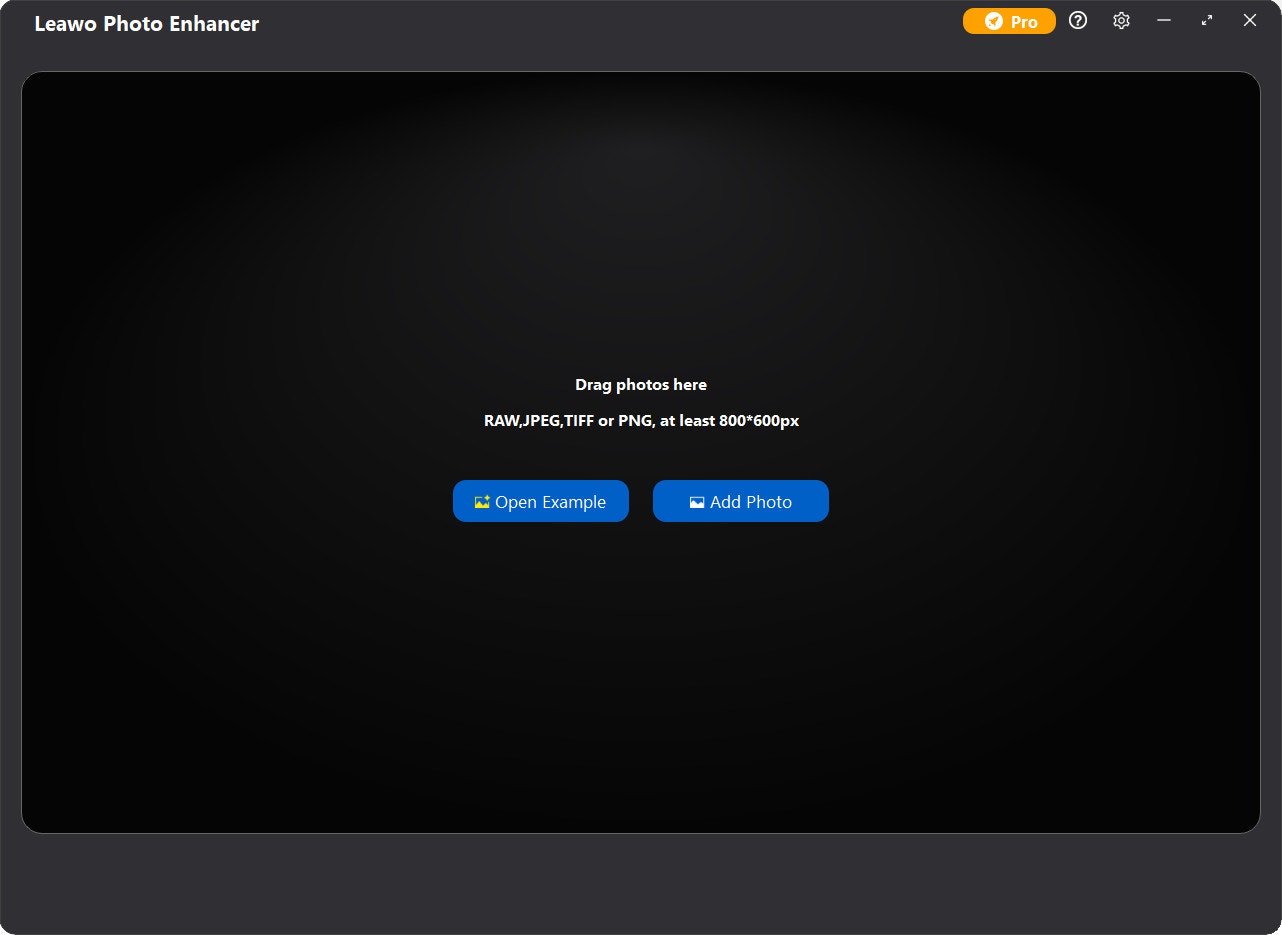The width and height of the screenshot is (1282, 935).
Task: Open settings via the gear icon
Action: pyautogui.click(x=1121, y=21)
